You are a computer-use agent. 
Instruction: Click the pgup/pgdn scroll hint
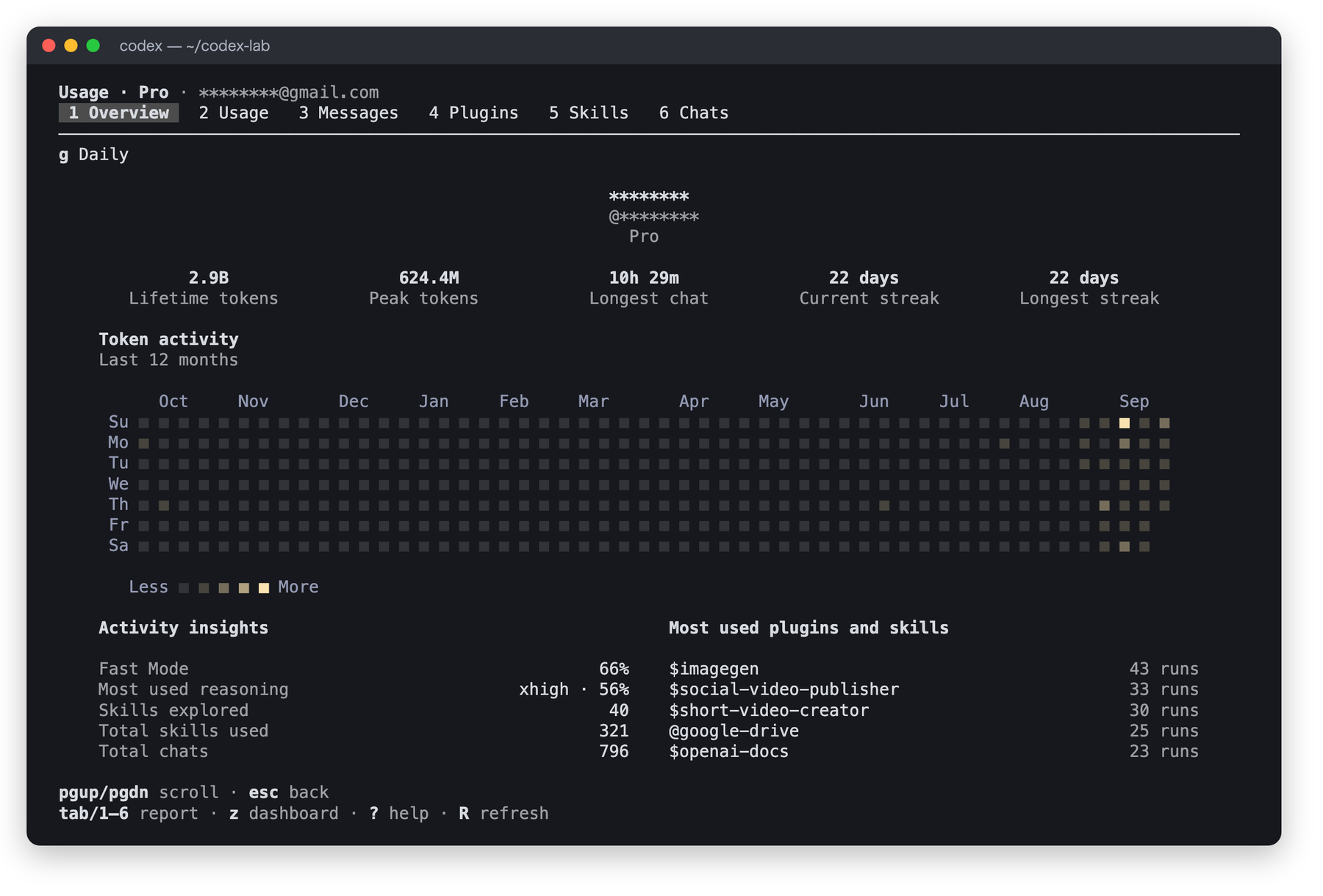tap(139, 792)
